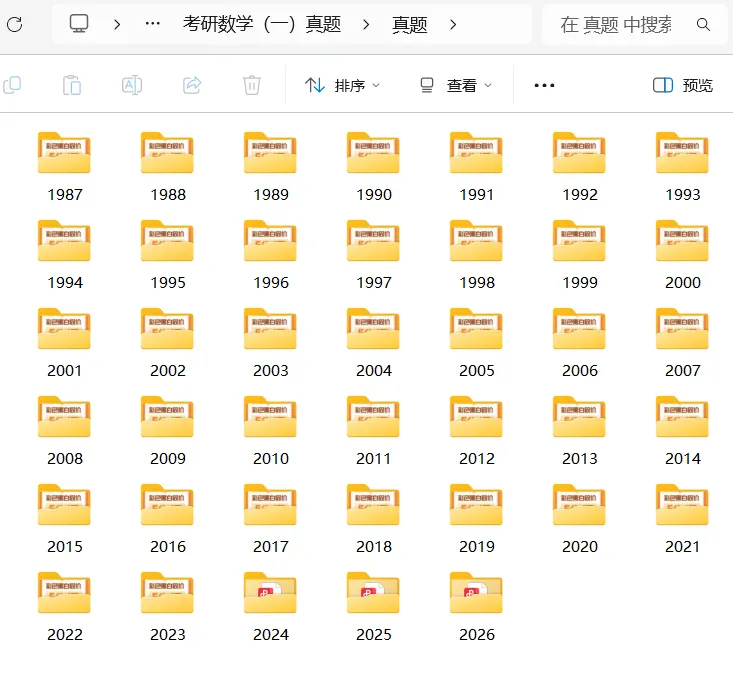Refresh the current folder view
This screenshot has height=691, width=733.
[14, 24]
